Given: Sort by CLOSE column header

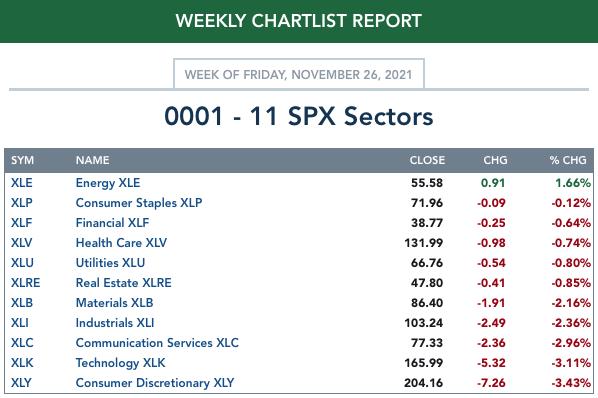Looking at the screenshot, I should point(427,160).
